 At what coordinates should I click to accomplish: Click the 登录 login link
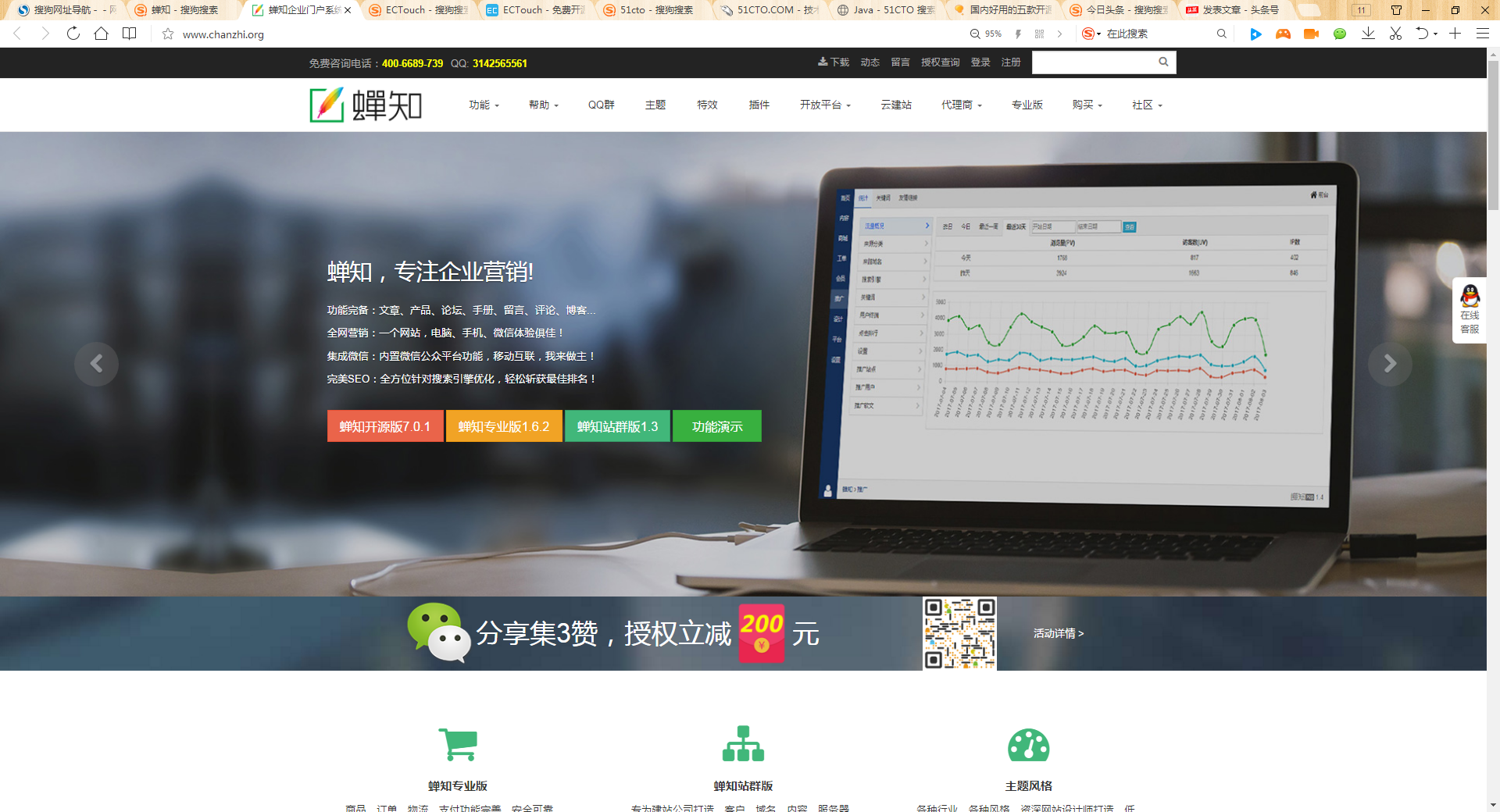coord(980,62)
